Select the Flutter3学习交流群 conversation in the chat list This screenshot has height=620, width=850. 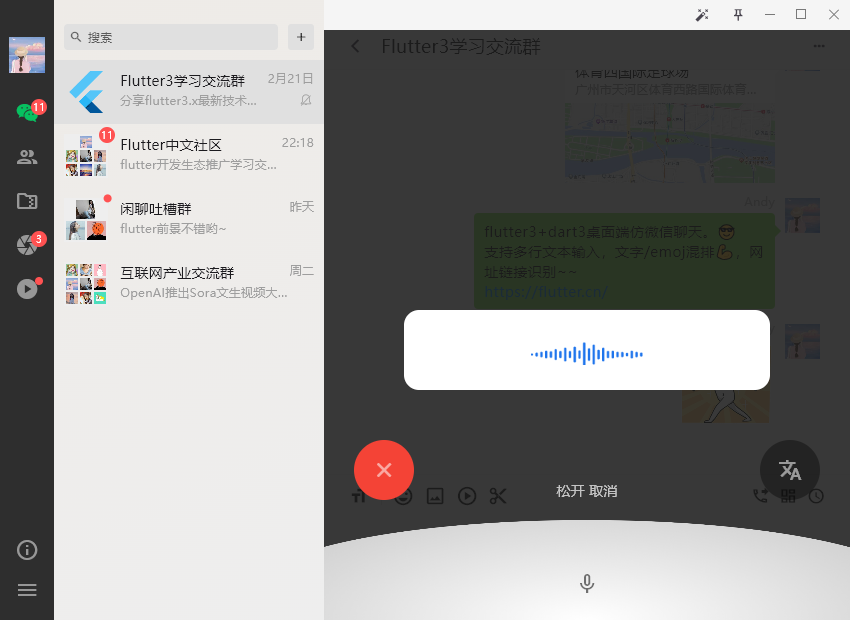tap(189, 92)
